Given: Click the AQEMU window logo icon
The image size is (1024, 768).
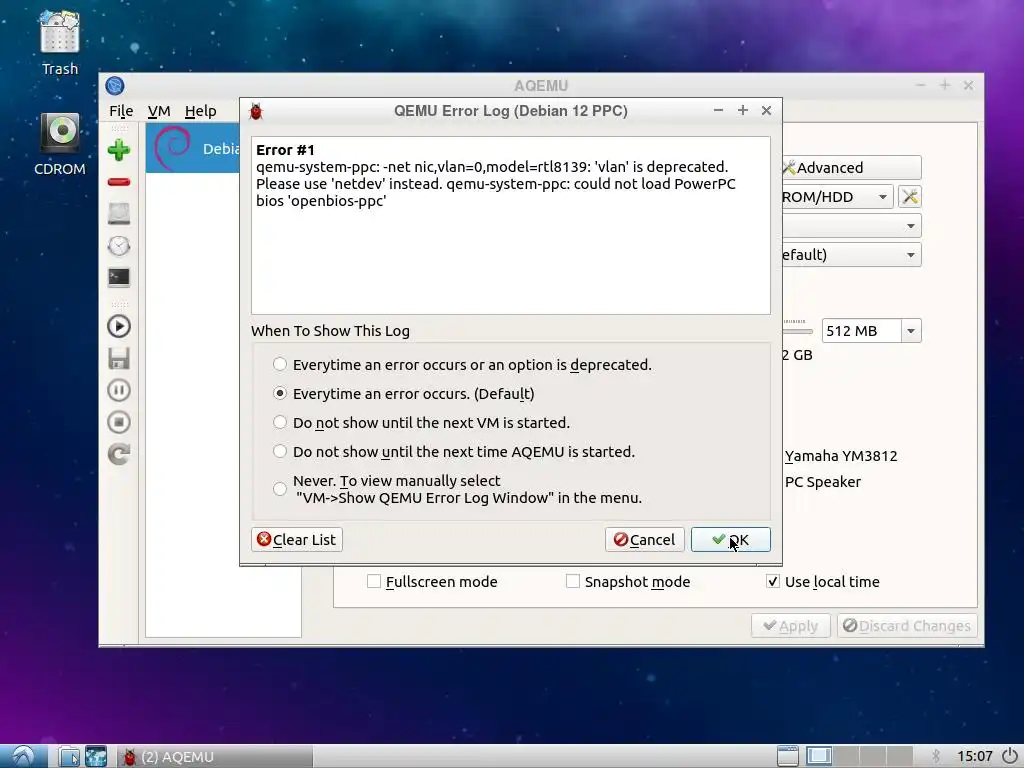Looking at the screenshot, I should coord(115,86).
